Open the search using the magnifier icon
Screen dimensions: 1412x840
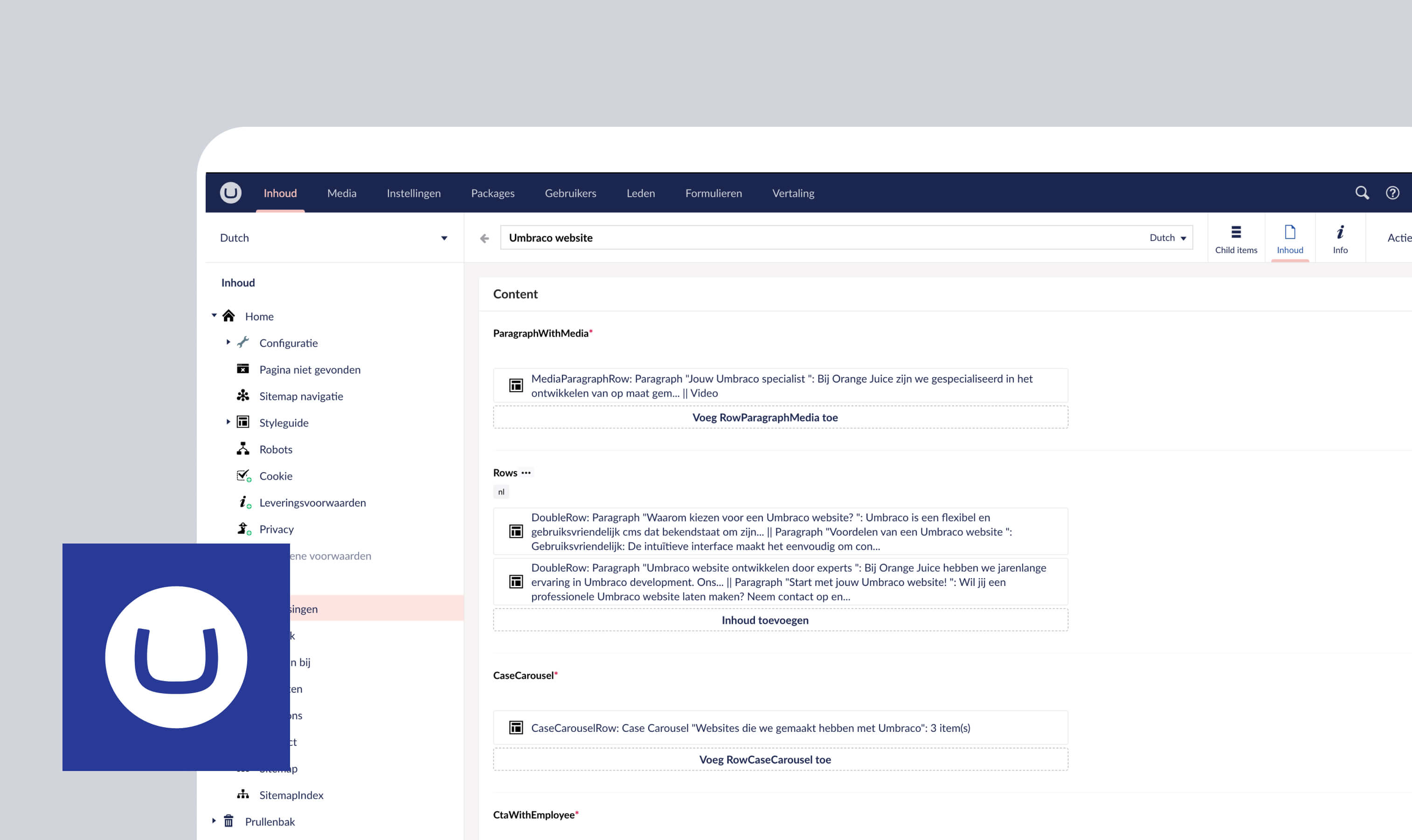[1363, 193]
